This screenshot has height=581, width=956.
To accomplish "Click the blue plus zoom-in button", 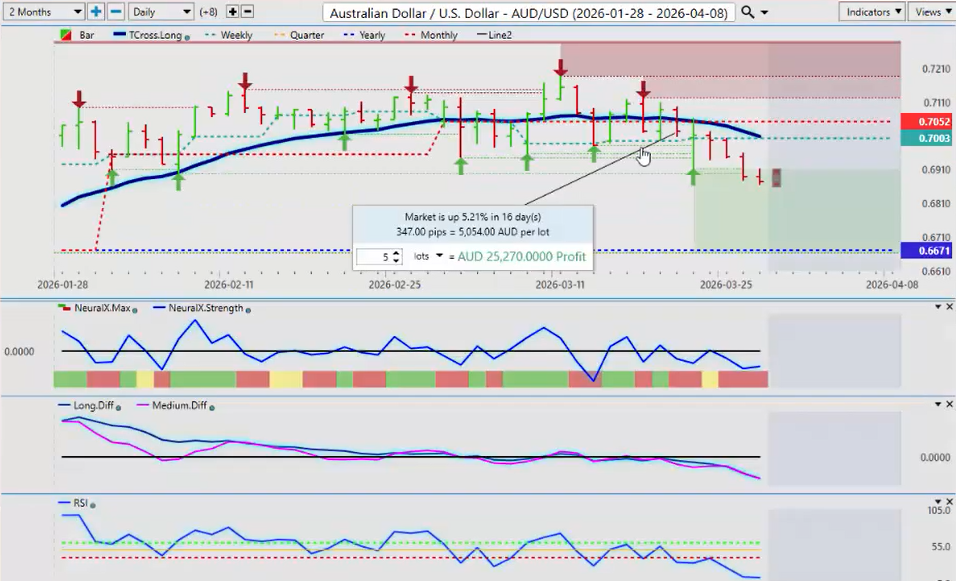I will pos(96,12).
